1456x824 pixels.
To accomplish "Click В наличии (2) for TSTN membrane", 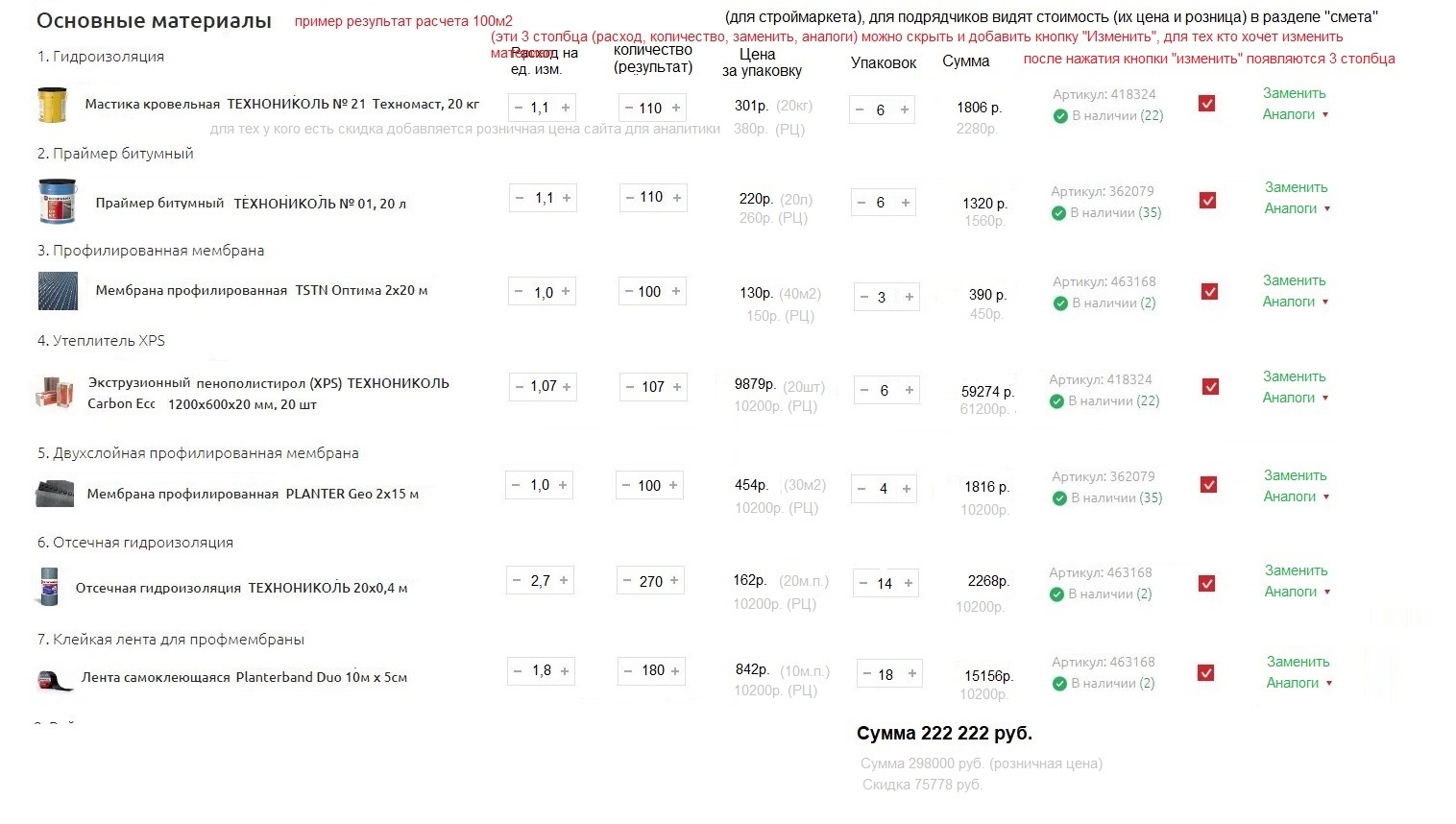I will pos(1114,303).
